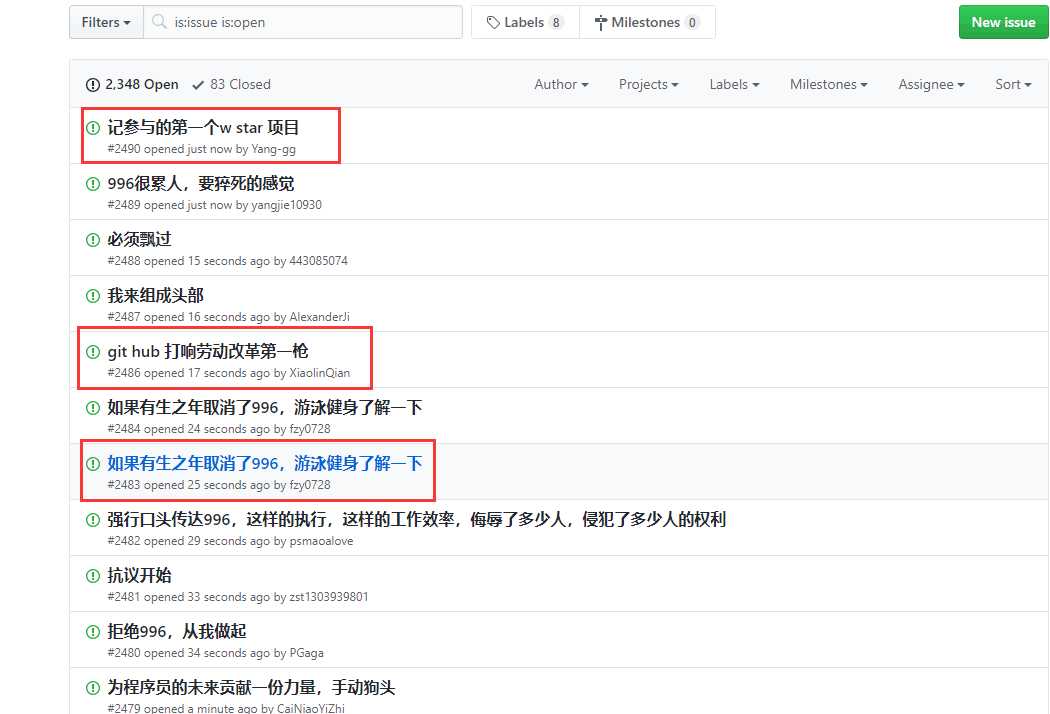Image resolution: width=1050 pixels, height=714 pixels.
Task: Open issue '强行口头传达996…'
Action: (417, 519)
